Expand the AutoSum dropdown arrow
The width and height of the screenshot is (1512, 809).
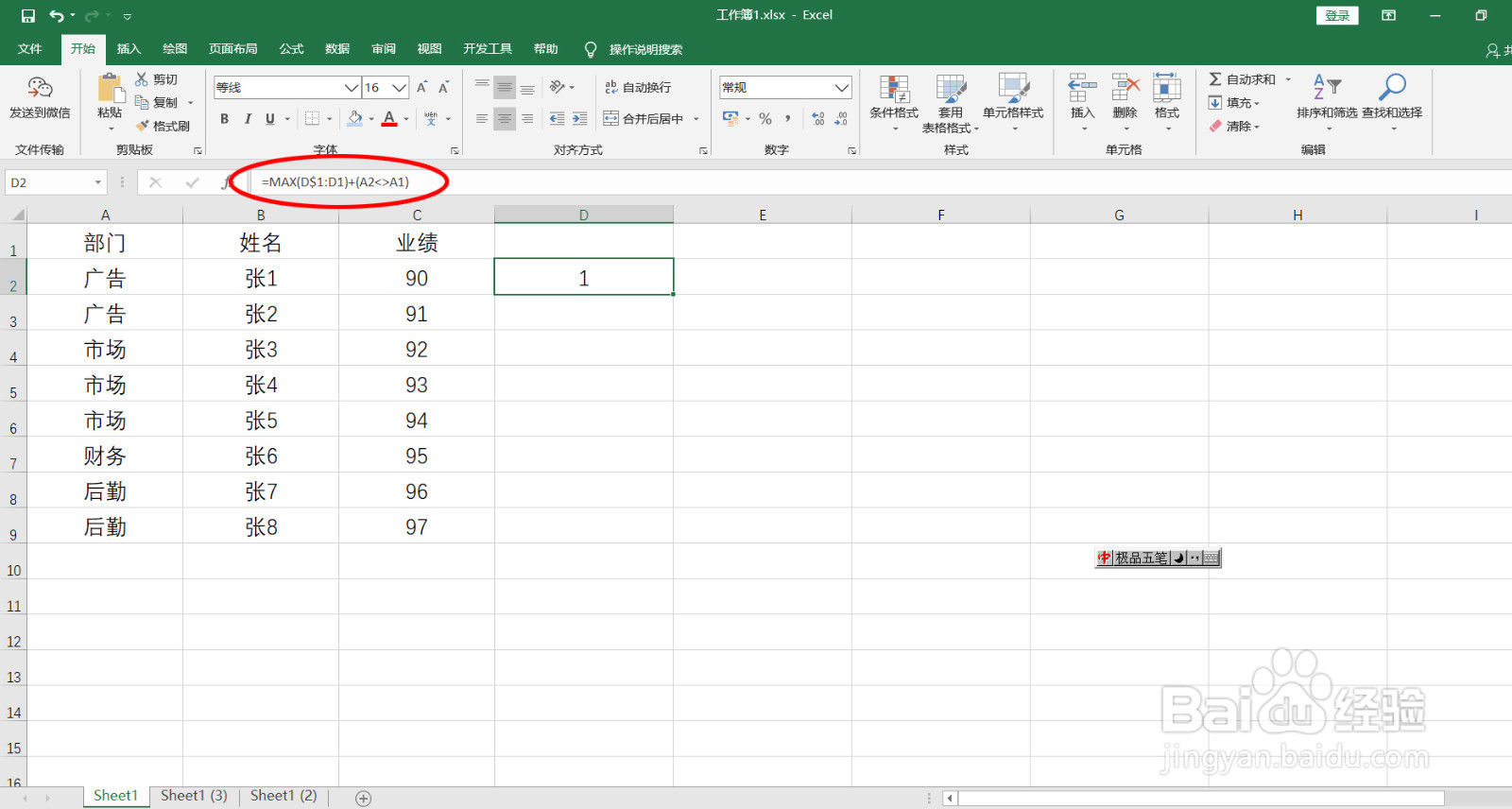coord(1287,79)
